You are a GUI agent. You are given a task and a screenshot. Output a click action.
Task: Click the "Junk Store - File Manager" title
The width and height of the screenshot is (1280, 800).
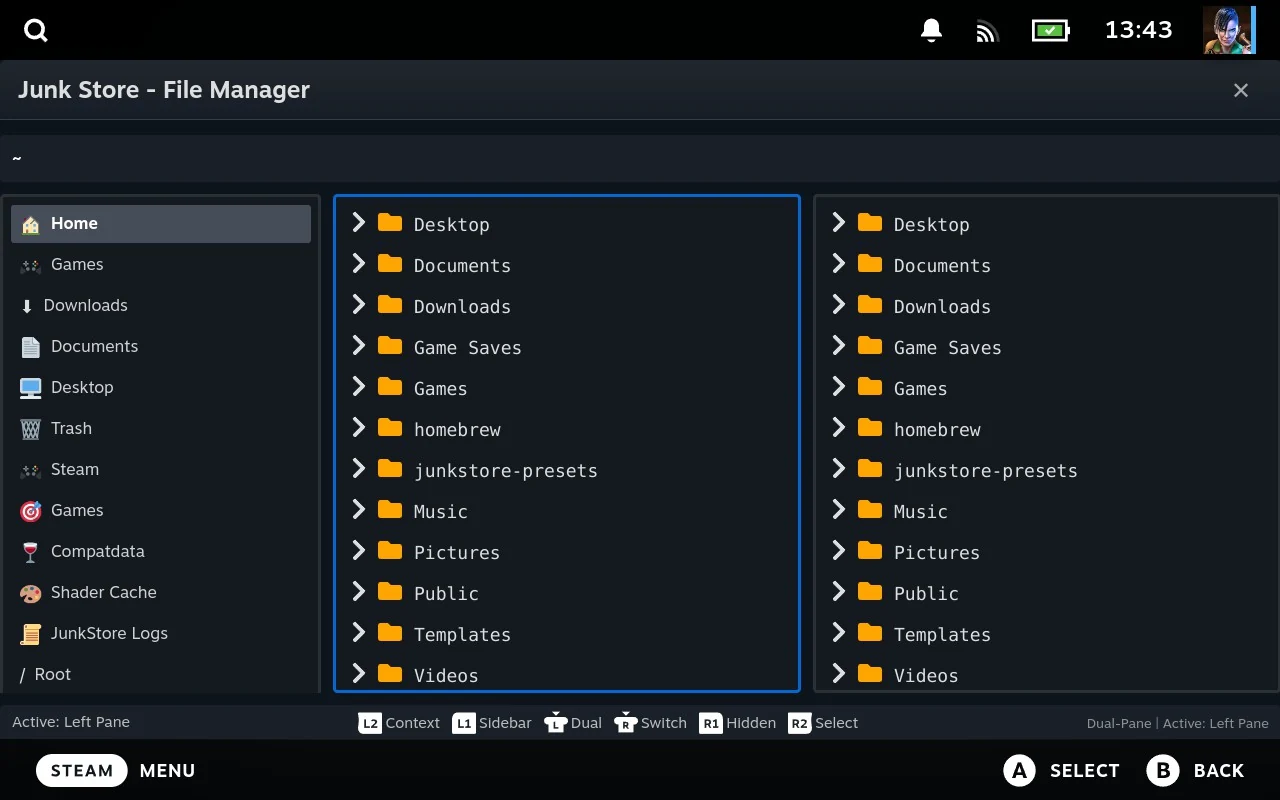pos(164,90)
